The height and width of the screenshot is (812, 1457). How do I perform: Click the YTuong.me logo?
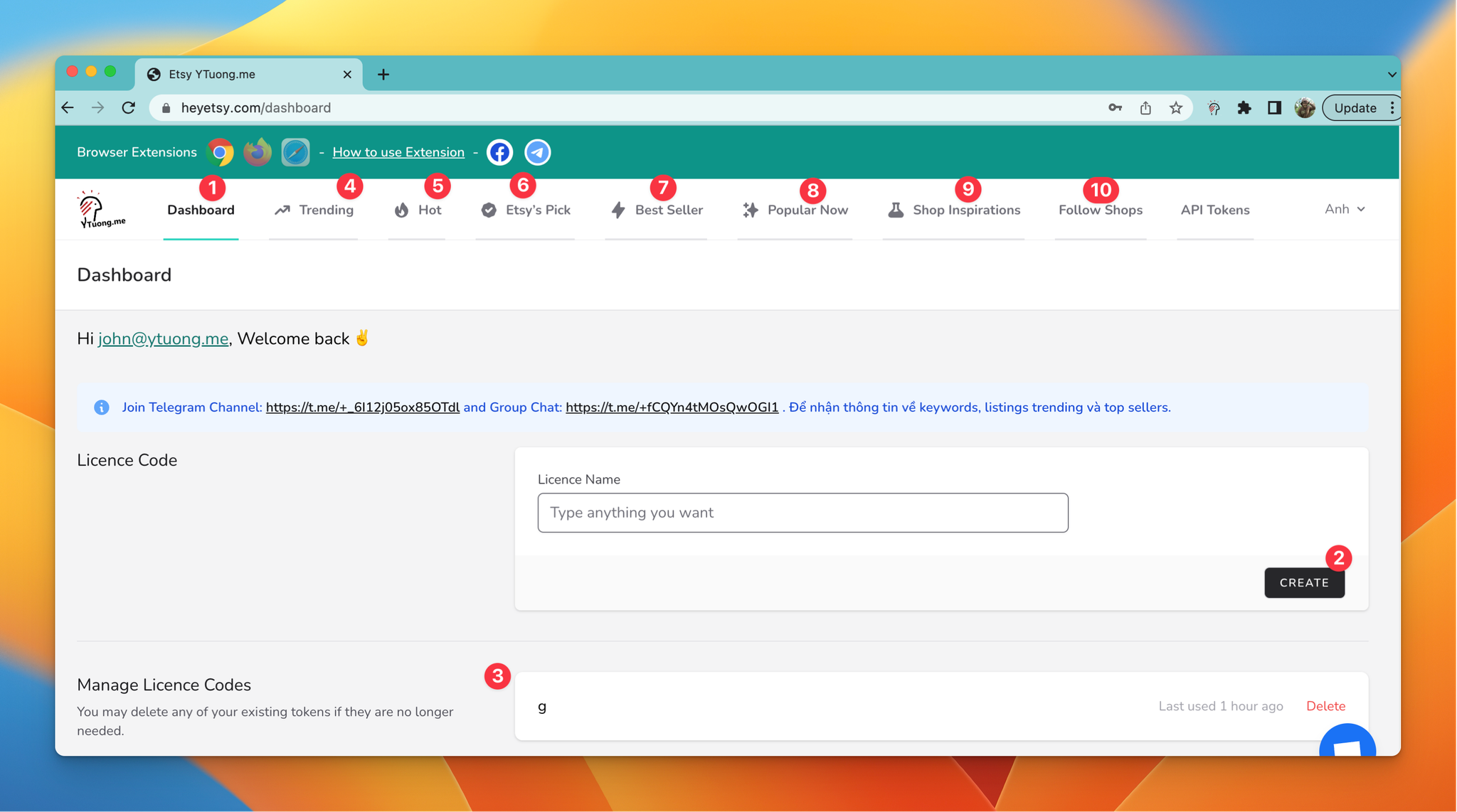pos(102,210)
